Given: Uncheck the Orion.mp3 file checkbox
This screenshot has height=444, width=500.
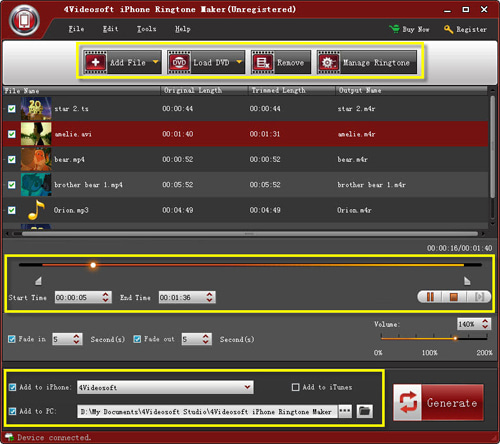Looking at the screenshot, I should click(12, 210).
